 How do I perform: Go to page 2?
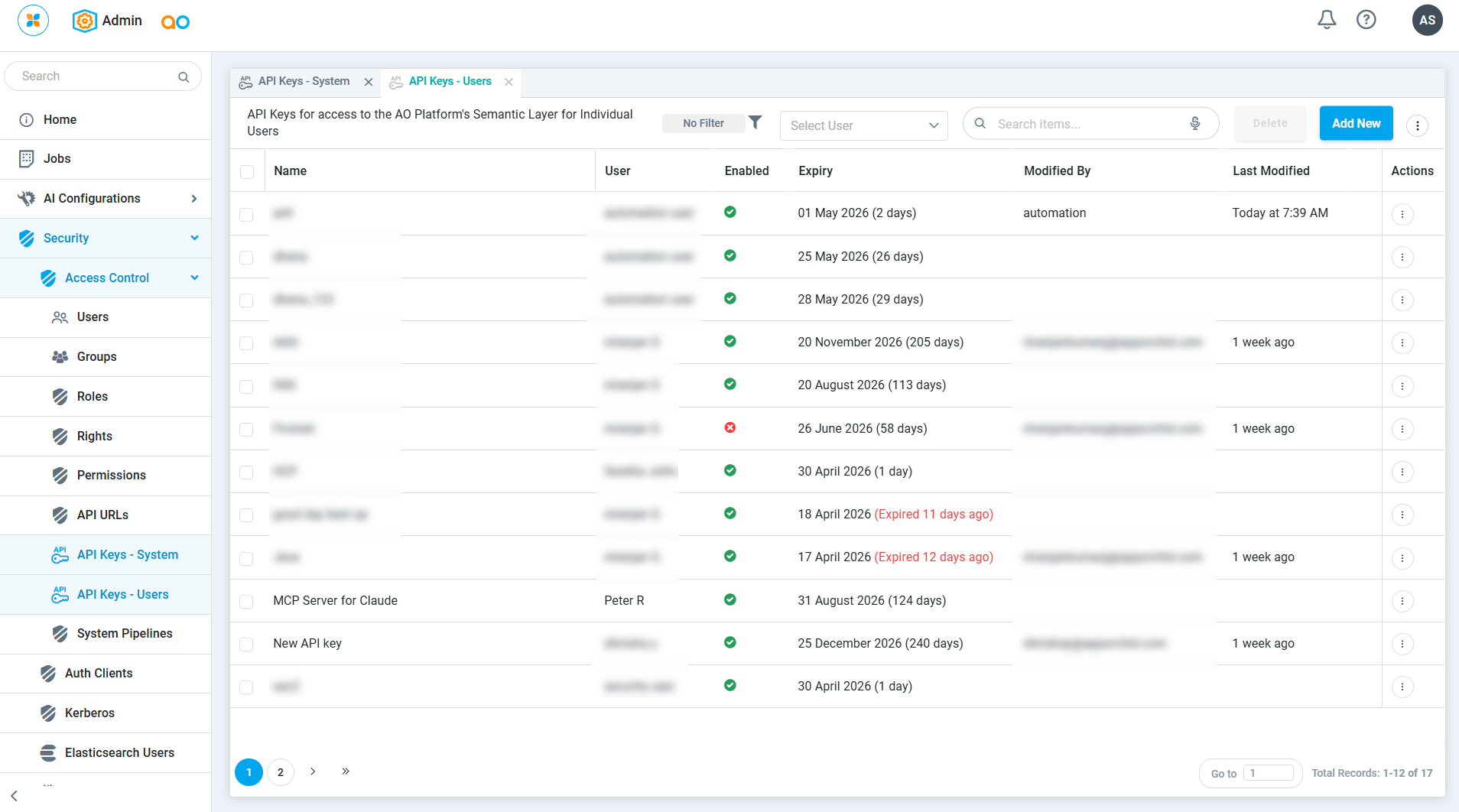pos(281,772)
